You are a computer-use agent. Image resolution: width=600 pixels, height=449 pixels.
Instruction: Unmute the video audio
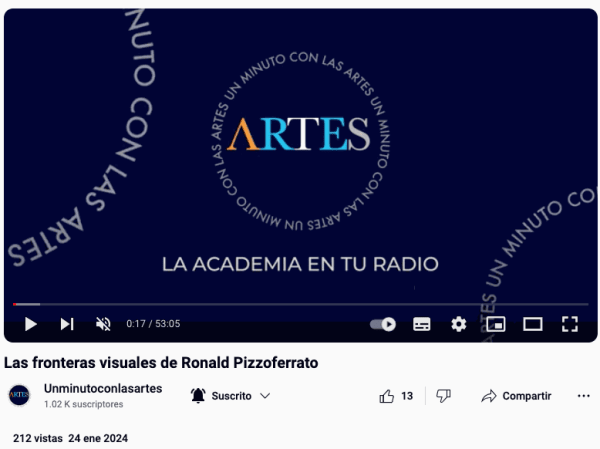tap(103, 324)
